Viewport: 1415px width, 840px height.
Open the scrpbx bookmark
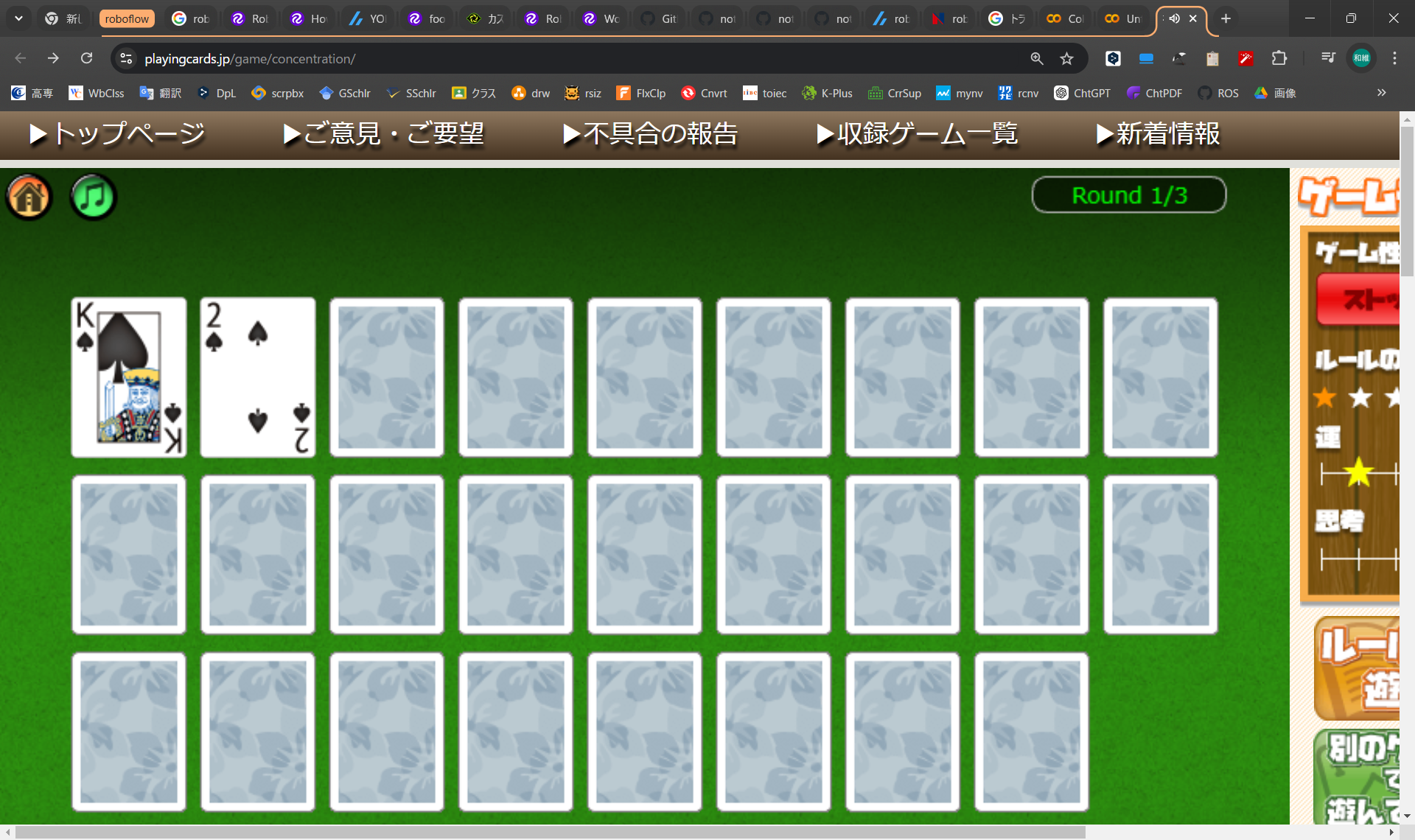point(278,93)
